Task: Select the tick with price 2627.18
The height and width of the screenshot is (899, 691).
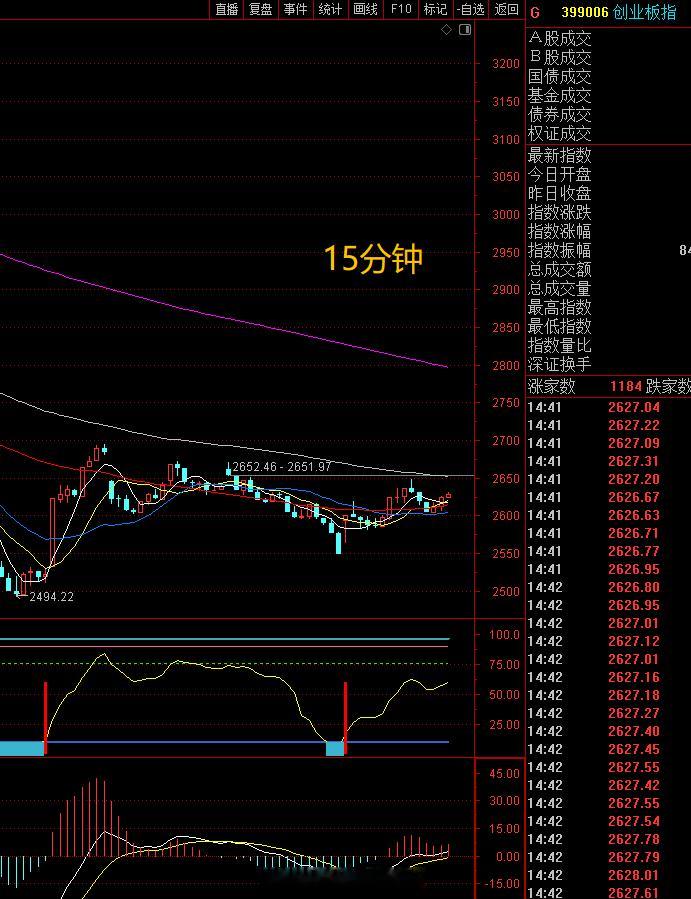Action: pos(609,695)
